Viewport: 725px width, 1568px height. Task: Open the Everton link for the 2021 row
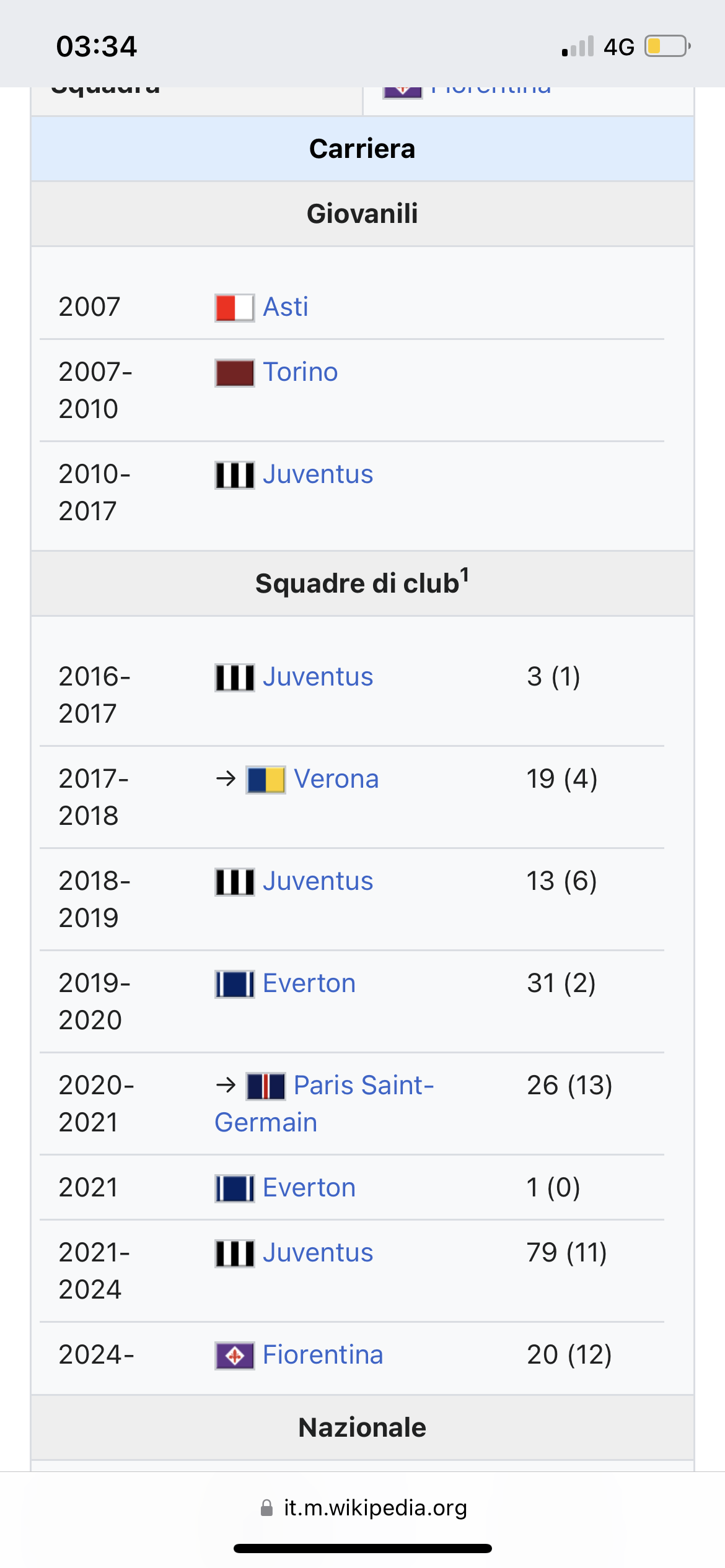pos(309,1188)
